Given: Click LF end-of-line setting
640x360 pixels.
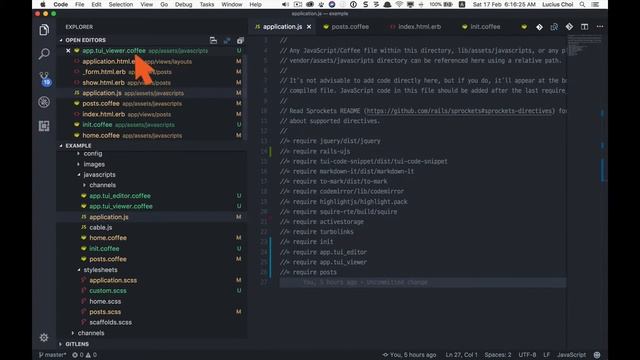Looking at the screenshot, I should (547, 355).
